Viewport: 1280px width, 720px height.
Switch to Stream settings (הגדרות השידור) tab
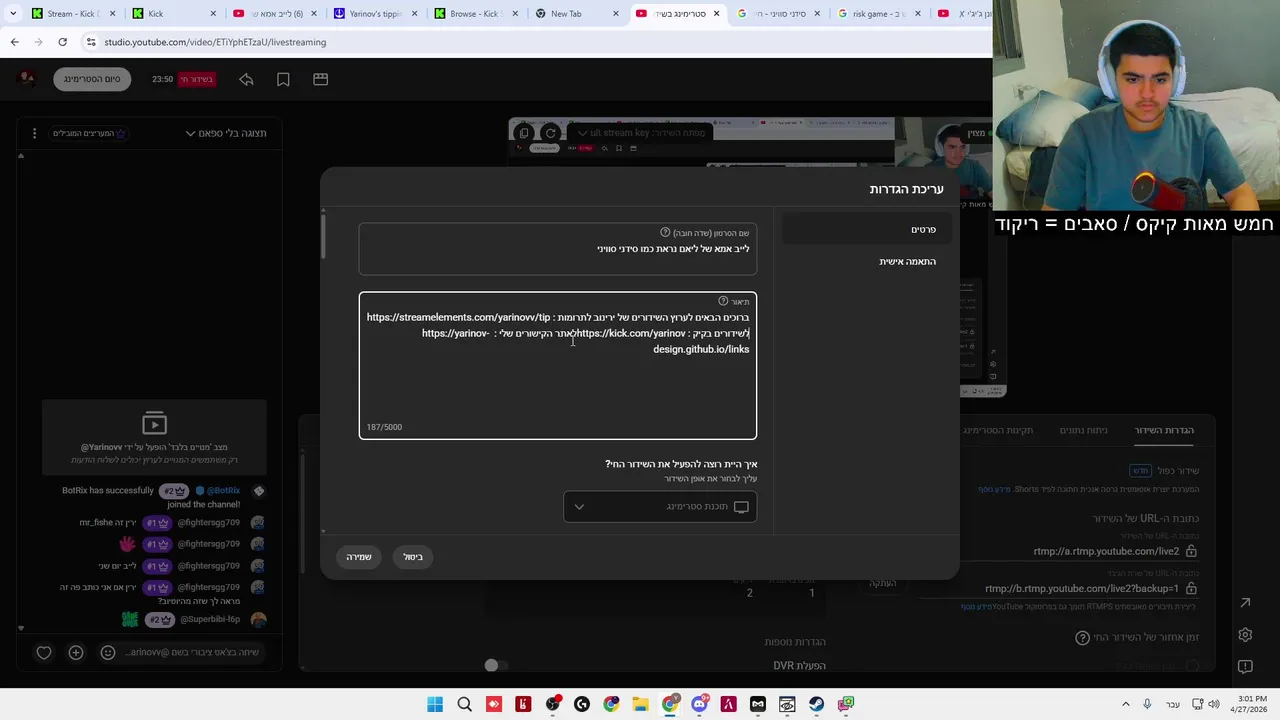[1164, 430]
